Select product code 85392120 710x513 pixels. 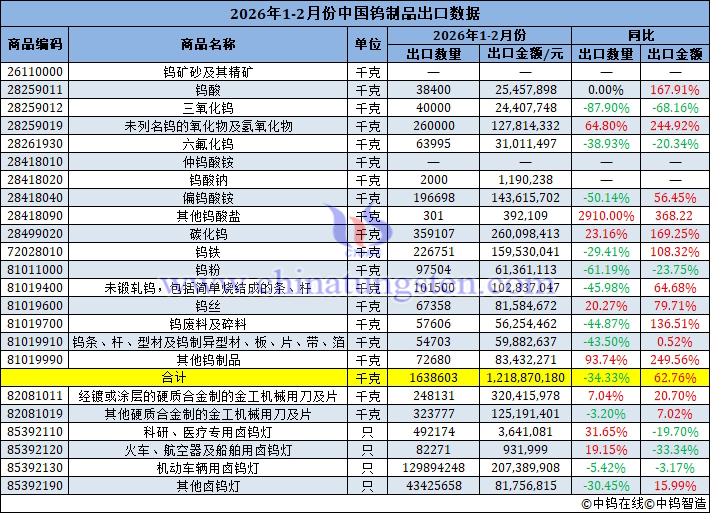34,450
